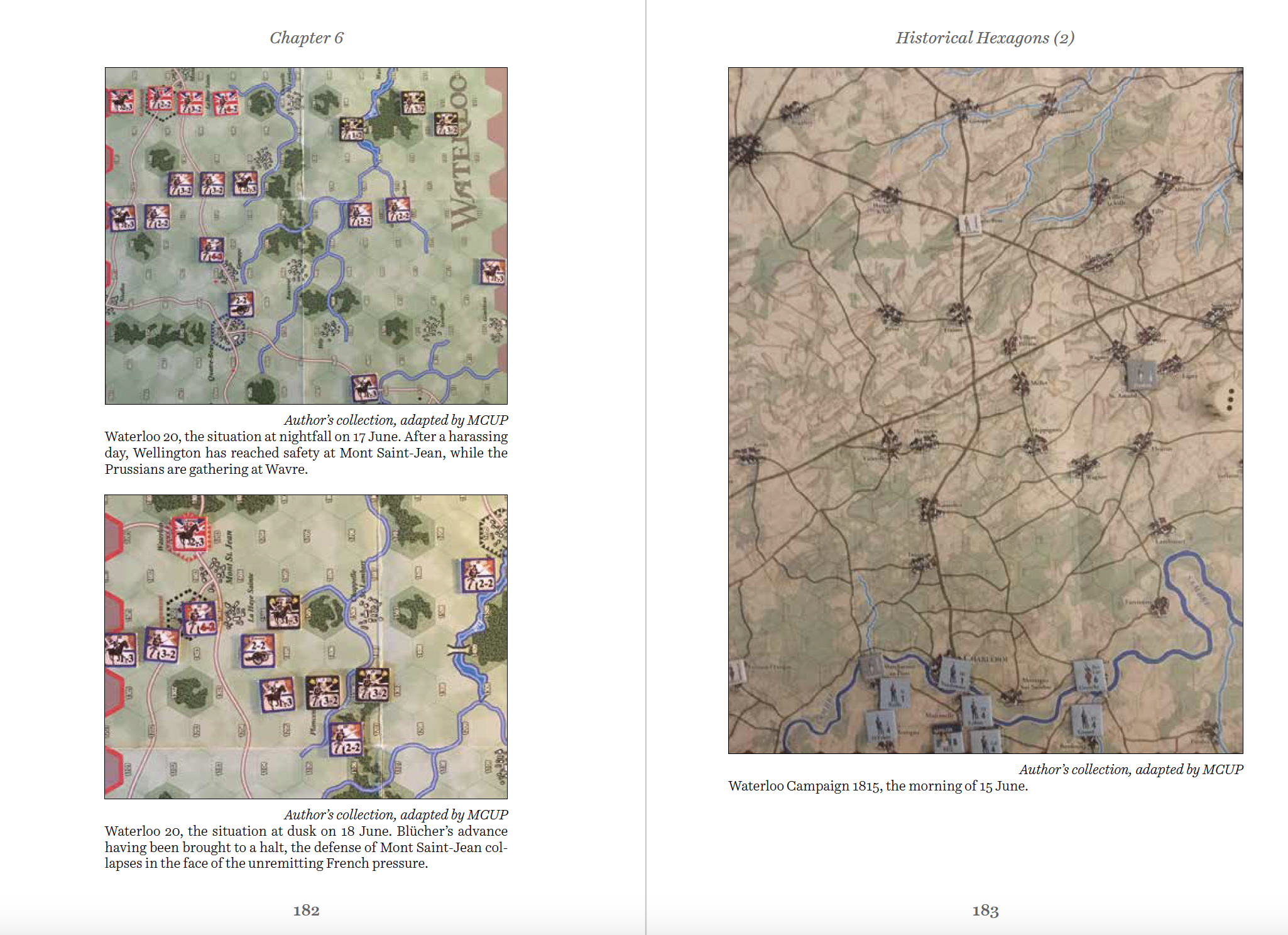
Task: Click the 2-2 infantry counter at the 18 June map's right edge
Action: coord(478,575)
